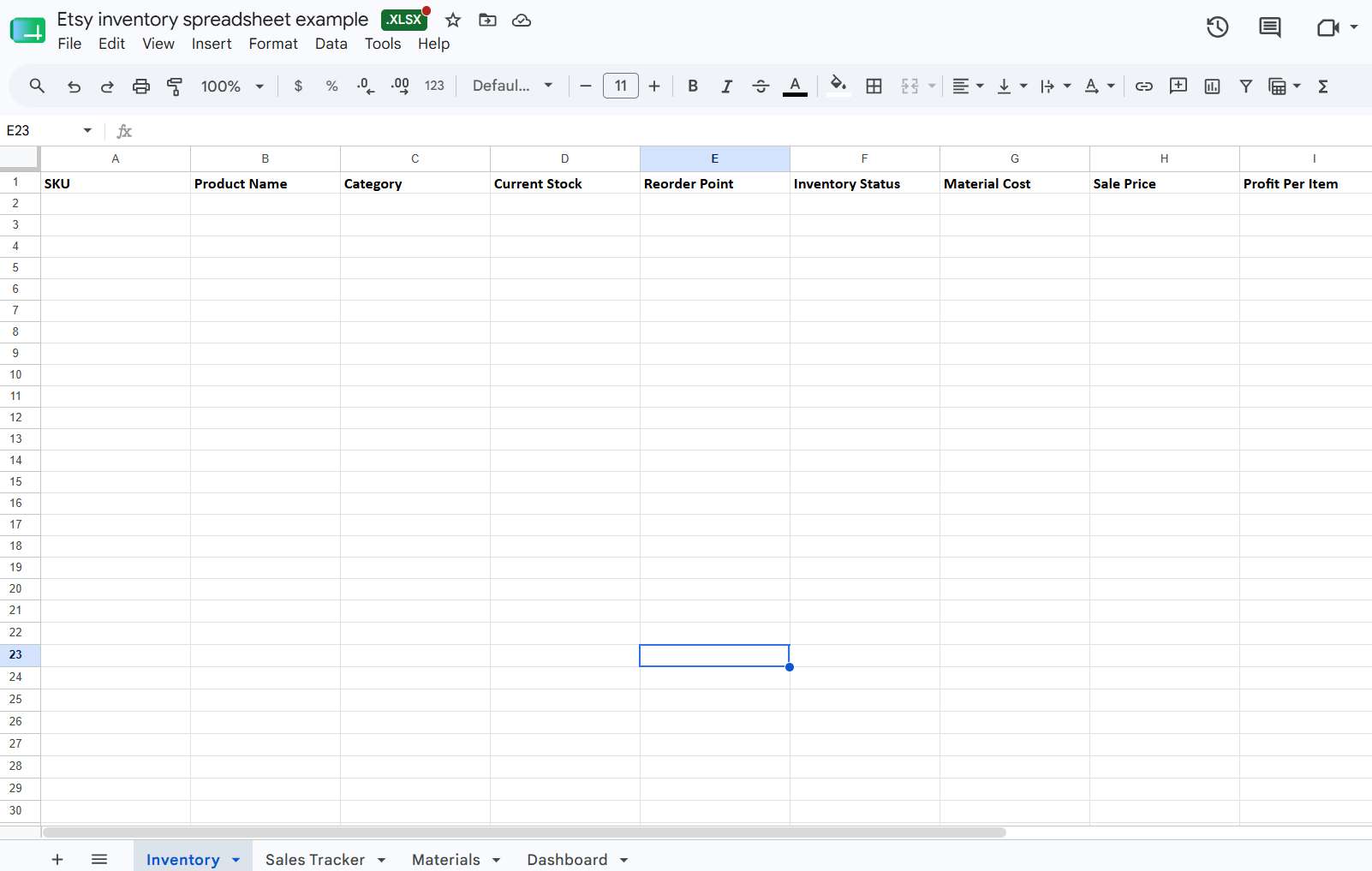Open the Data menu
The width and height of the screenshot is (1372, 871).
(331, 44)
